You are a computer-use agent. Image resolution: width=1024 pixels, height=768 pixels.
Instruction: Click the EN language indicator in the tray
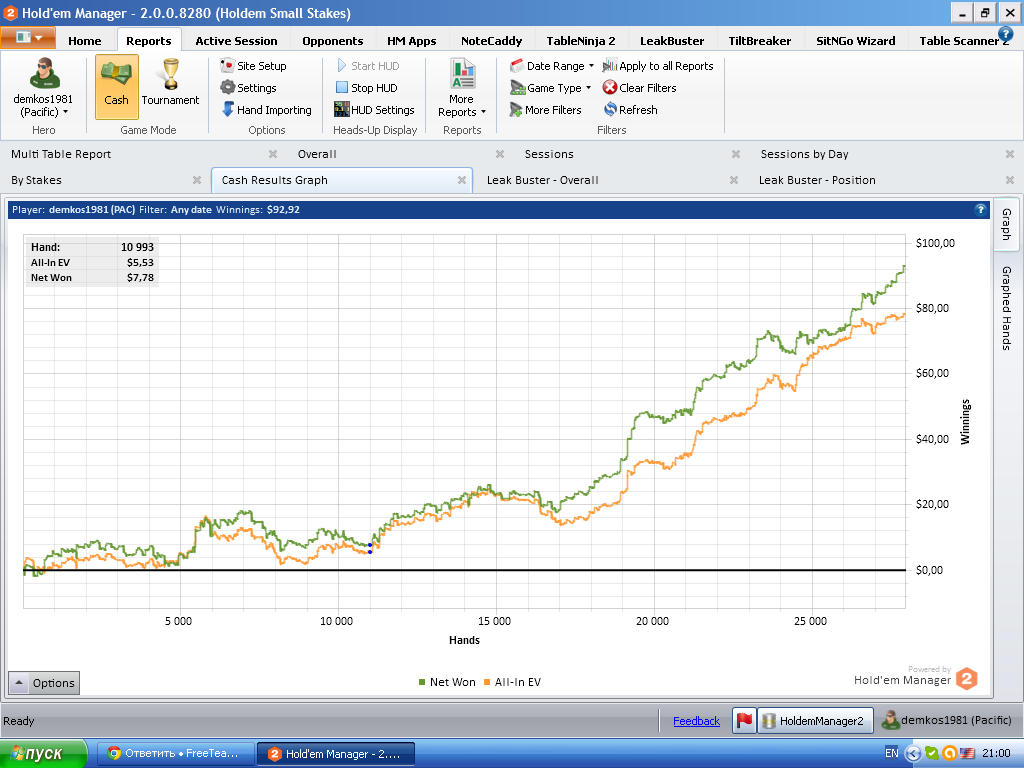pyautogui.click(x=891, y=754)
